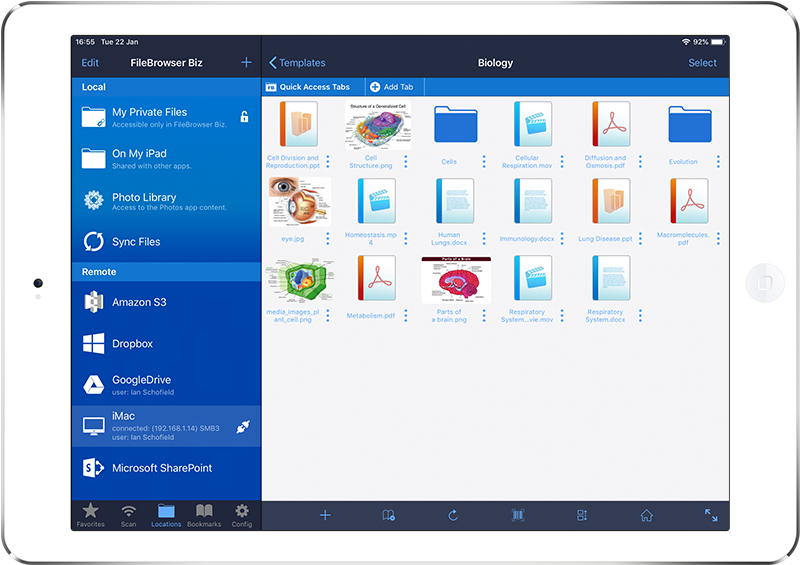Tap the bookmark icon in bottom toolbar
Screen dimensions: 800x565
[388, 515]
